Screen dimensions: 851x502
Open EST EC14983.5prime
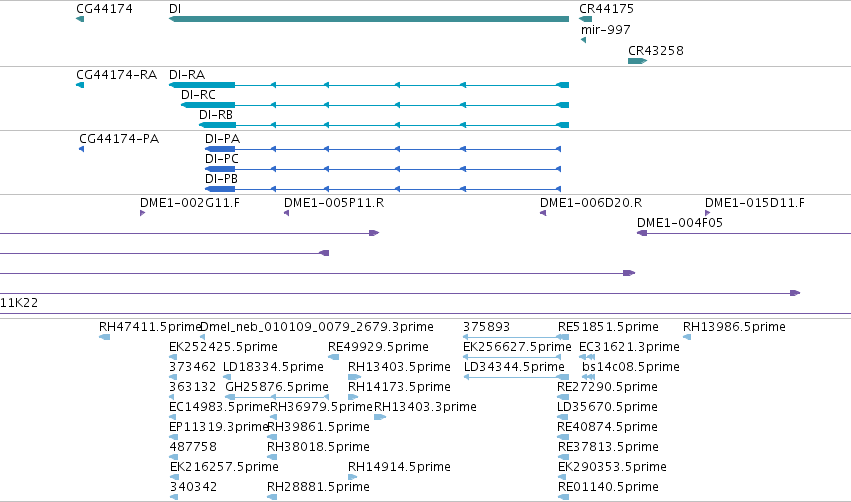tap(220, 408)
